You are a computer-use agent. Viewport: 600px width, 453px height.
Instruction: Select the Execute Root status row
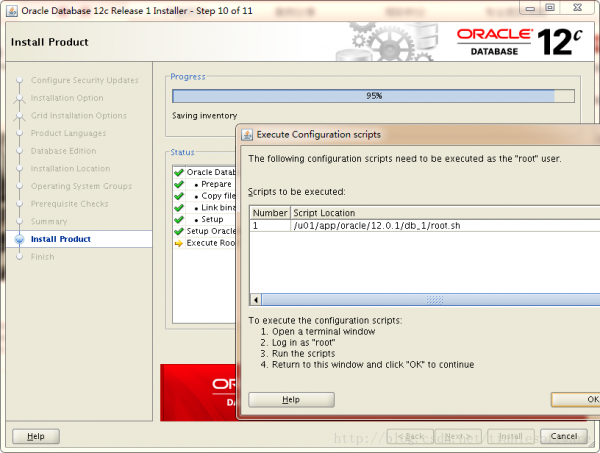(205, 243)
